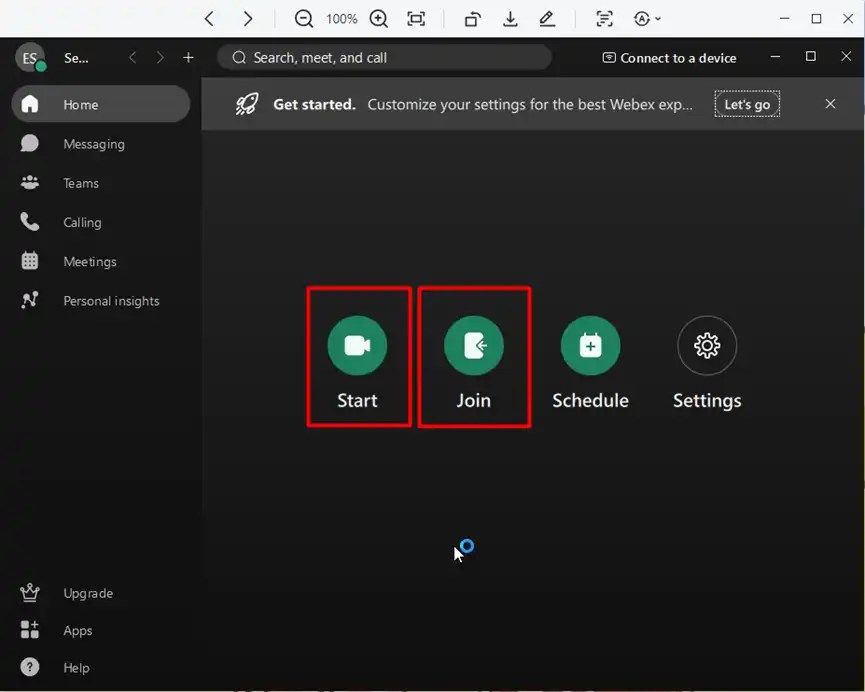
Task: Open Messaging from the sidebar
Action: pos(93,143)
